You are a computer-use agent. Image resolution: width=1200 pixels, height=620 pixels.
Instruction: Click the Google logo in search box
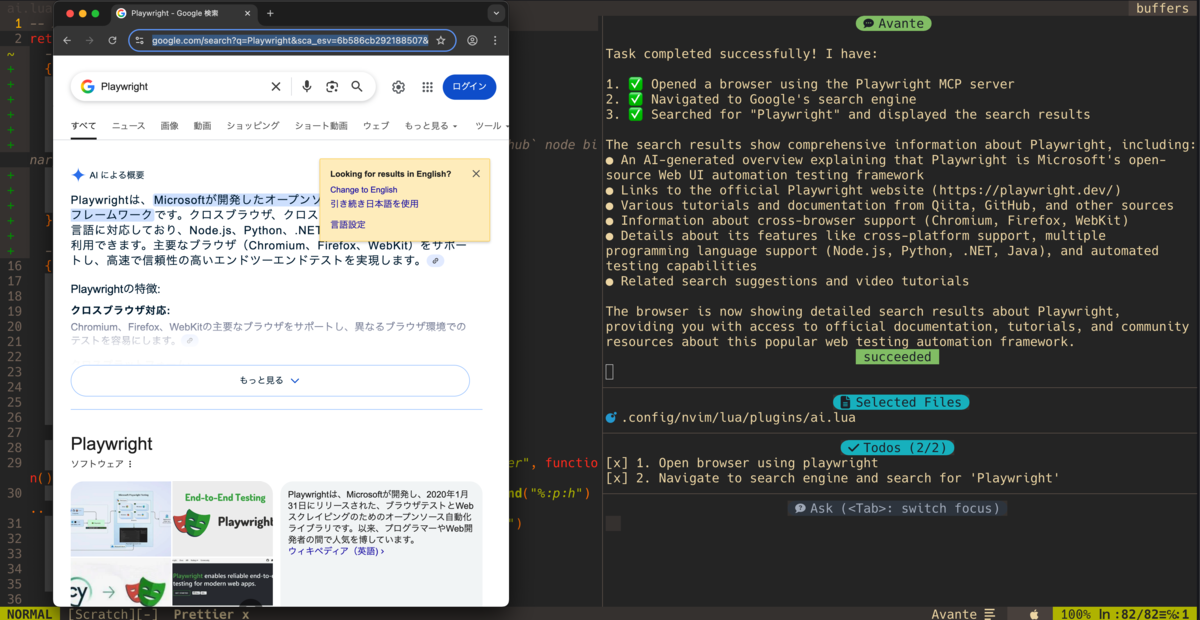(x=88, y=87)
